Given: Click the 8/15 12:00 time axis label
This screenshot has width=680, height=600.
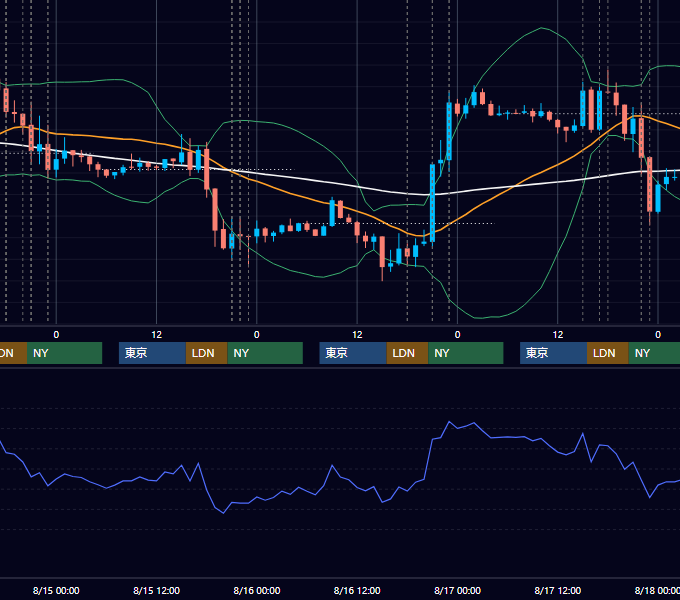Looking at the screenshot, I should click(x=156, y=590).
